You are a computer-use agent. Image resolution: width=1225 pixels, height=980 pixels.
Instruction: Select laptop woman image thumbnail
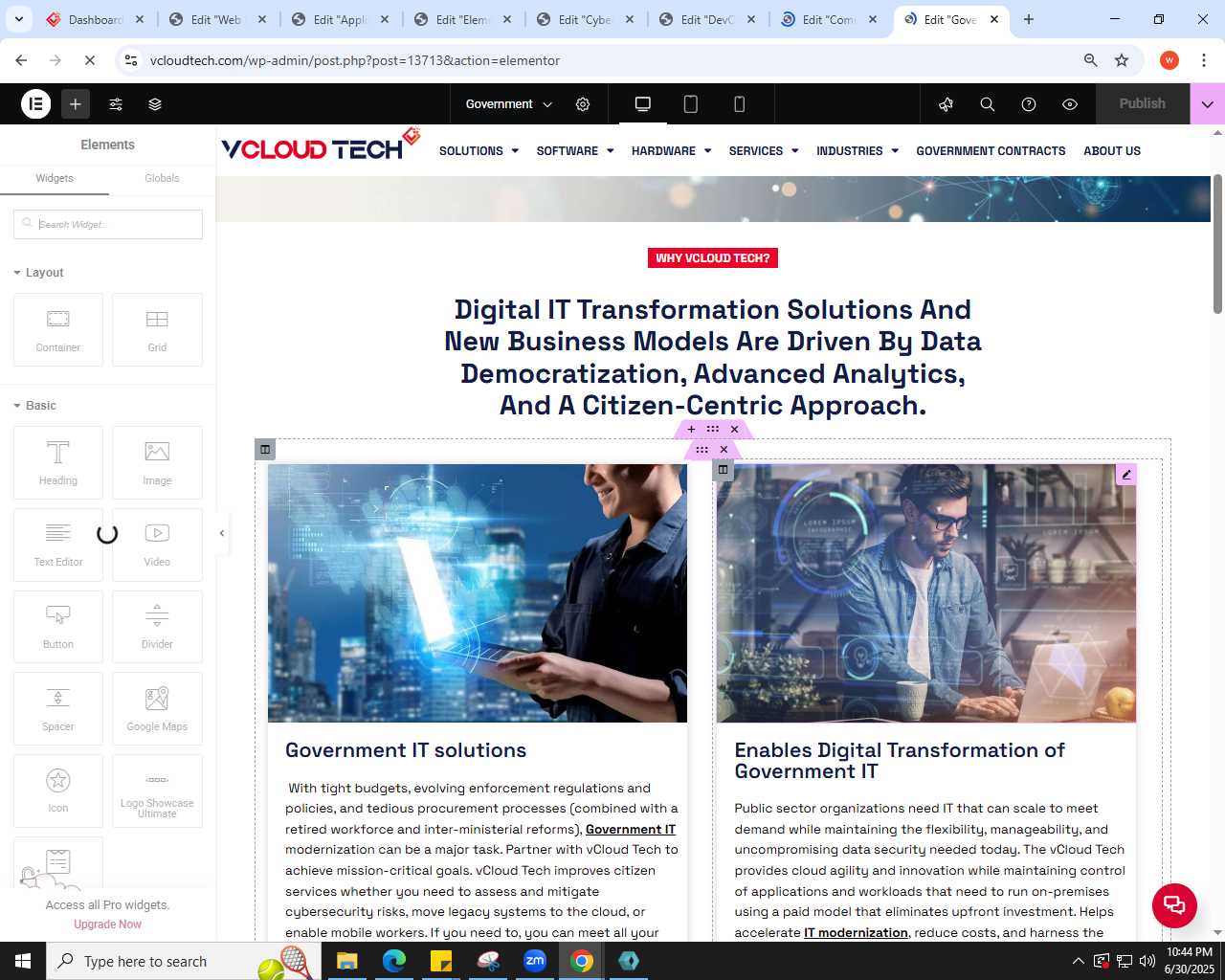click(x=478, y=593)
